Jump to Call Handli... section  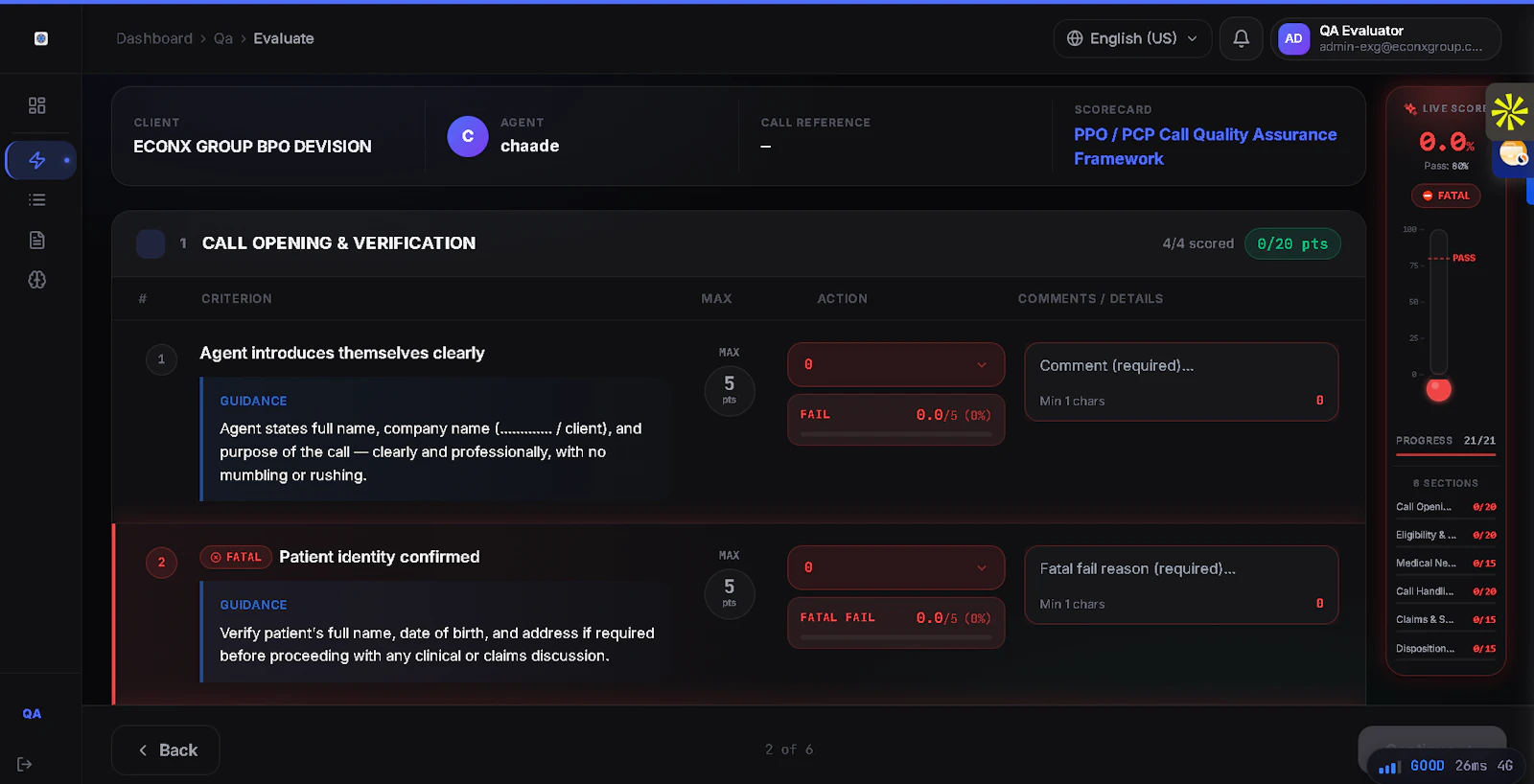(x=1446, y=591)
